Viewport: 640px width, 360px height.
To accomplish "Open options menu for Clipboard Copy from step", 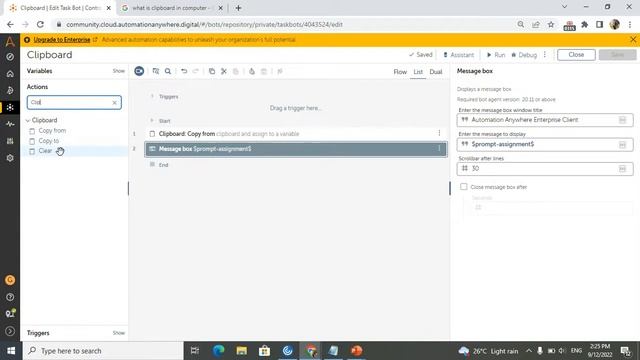I will (439, 133).
